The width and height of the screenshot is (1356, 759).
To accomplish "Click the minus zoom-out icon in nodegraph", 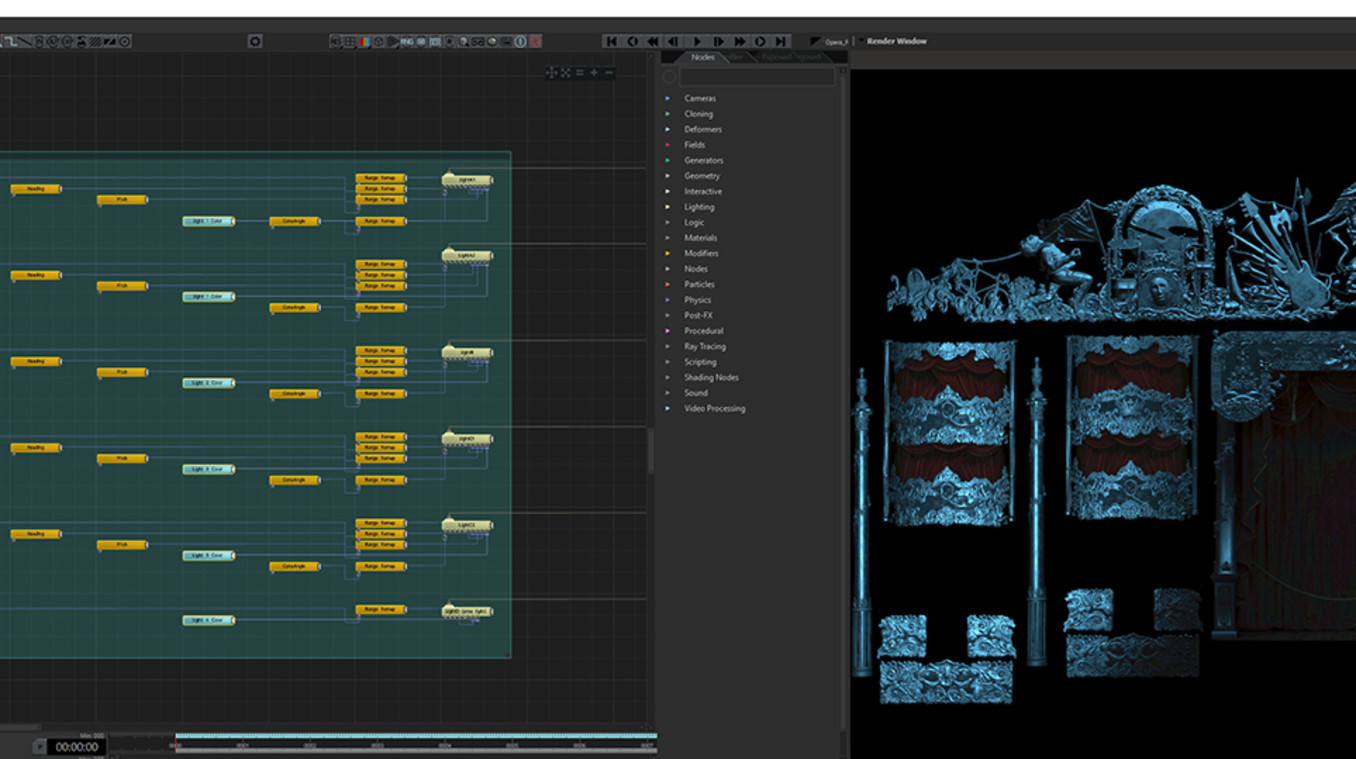I will coord(609,73).
